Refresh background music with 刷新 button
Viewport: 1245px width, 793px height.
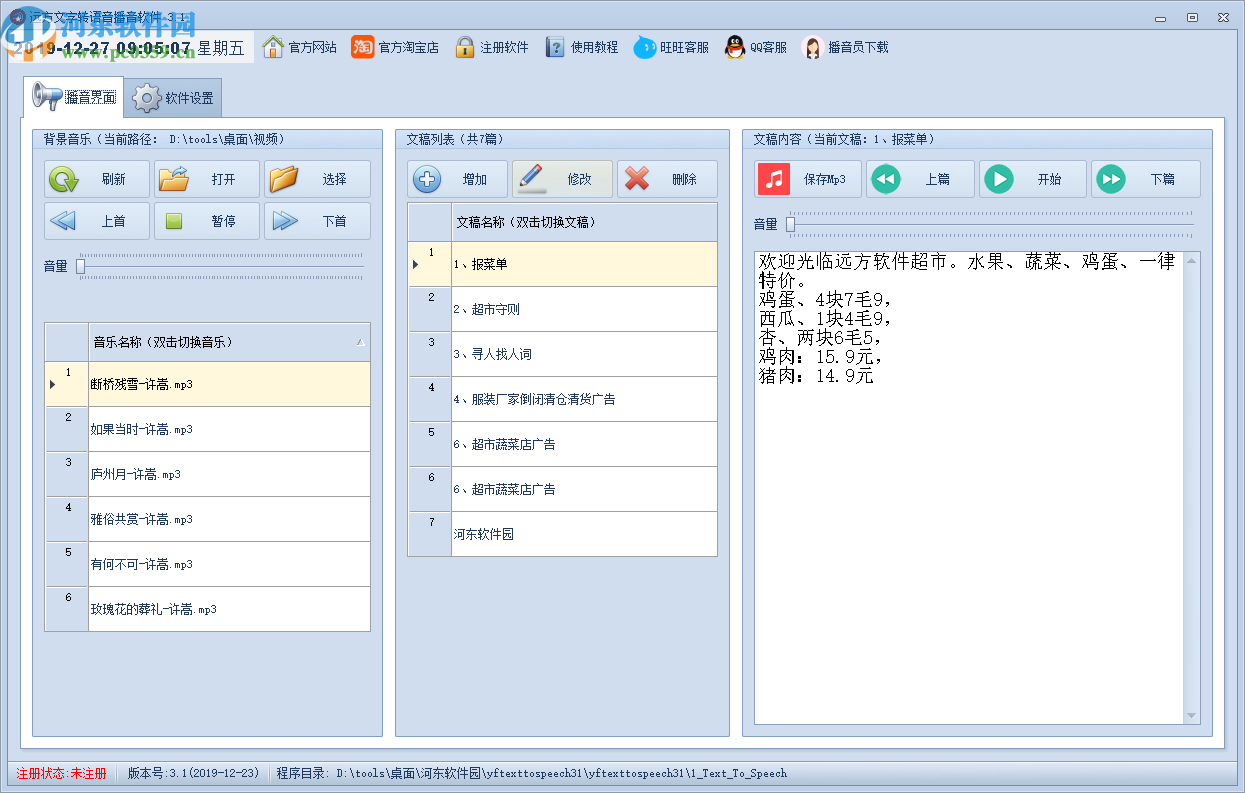[x=97, y=180]
